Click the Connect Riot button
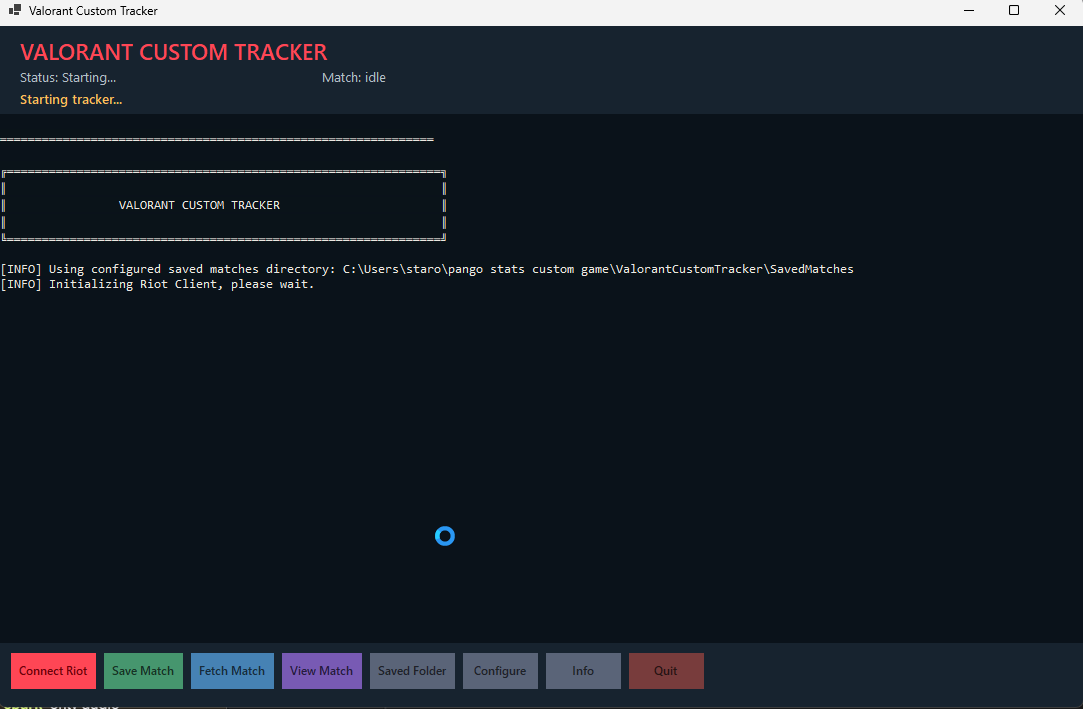 [x=53, y=670]
